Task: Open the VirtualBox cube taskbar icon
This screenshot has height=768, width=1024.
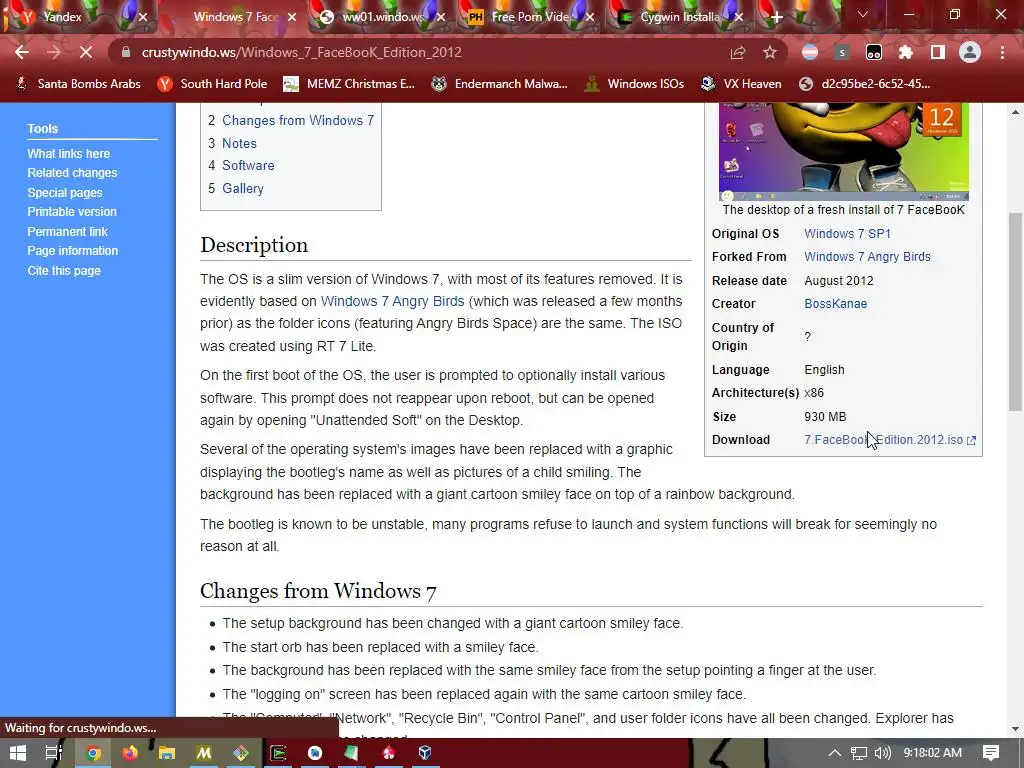Action: [x=425, y=753]
